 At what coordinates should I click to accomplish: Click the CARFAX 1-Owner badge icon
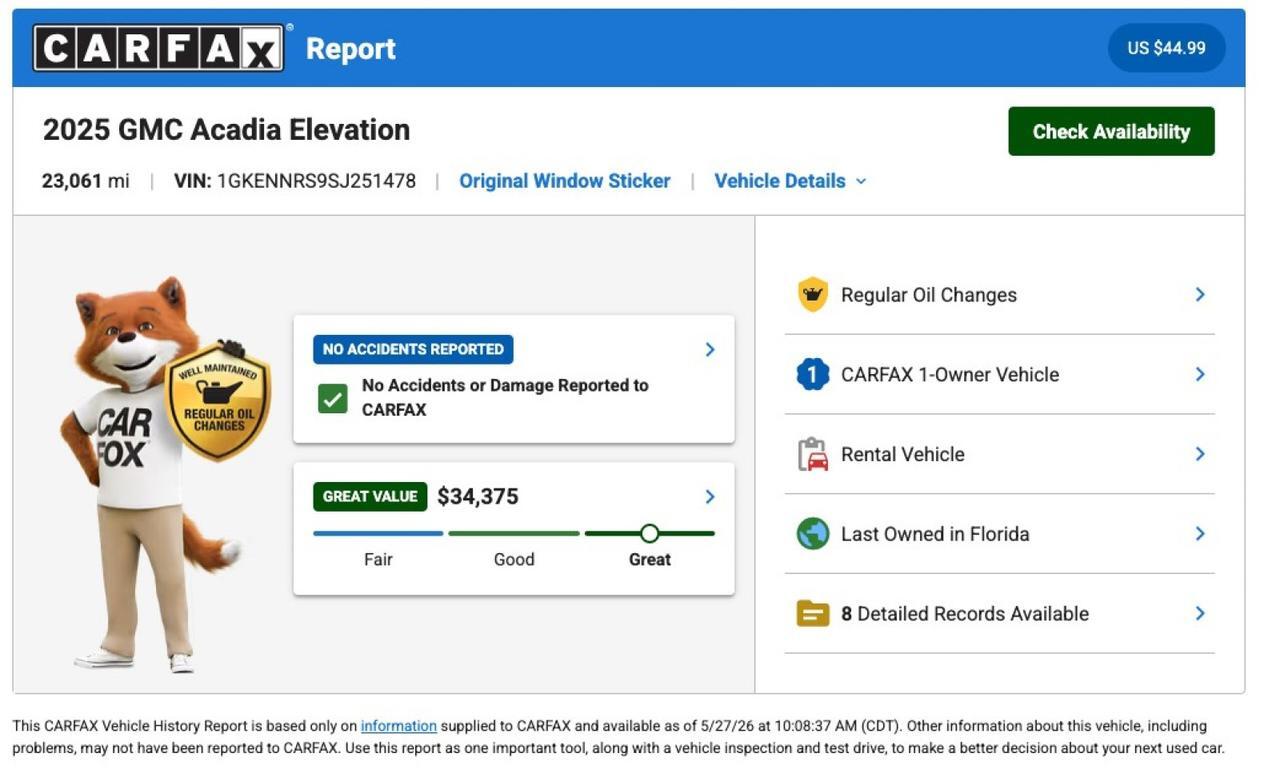[x=812, y=374]
